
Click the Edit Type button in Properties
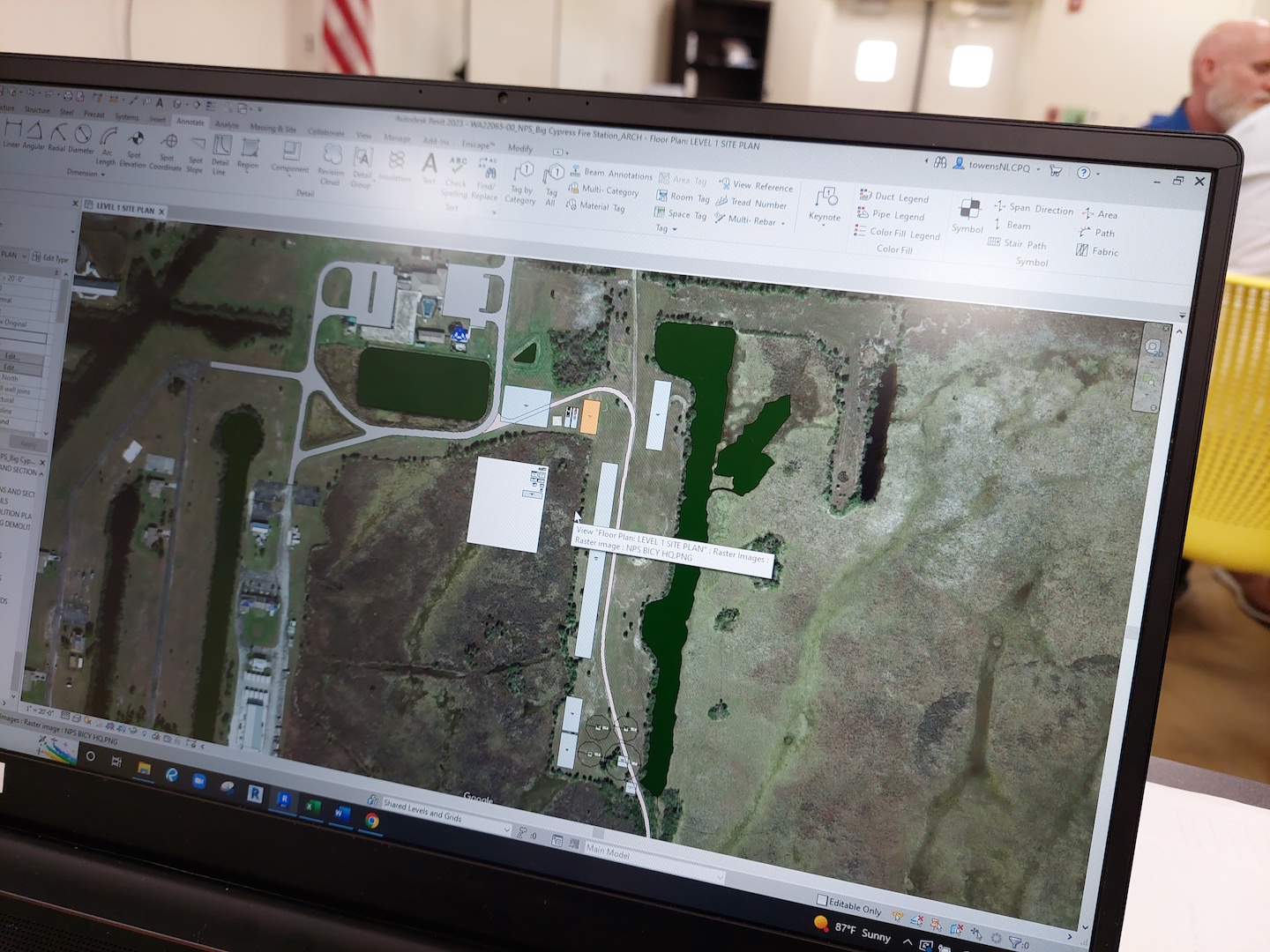click(x=50, y=257)
